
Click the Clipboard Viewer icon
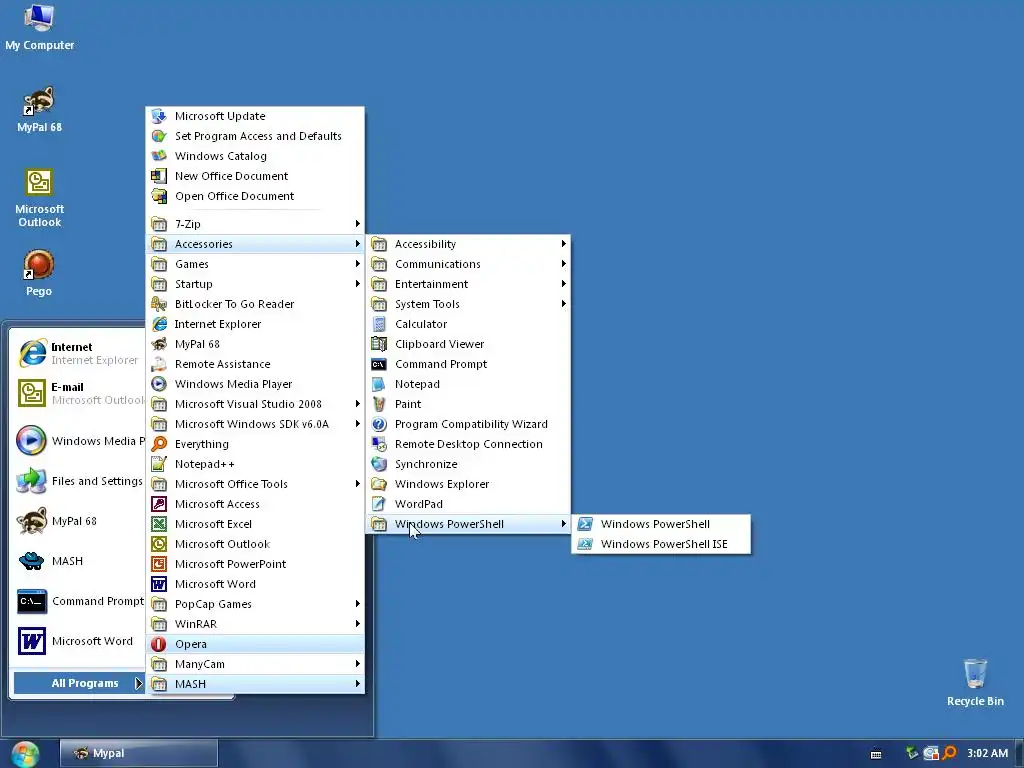pyautogui.click(x=379, y=344)
